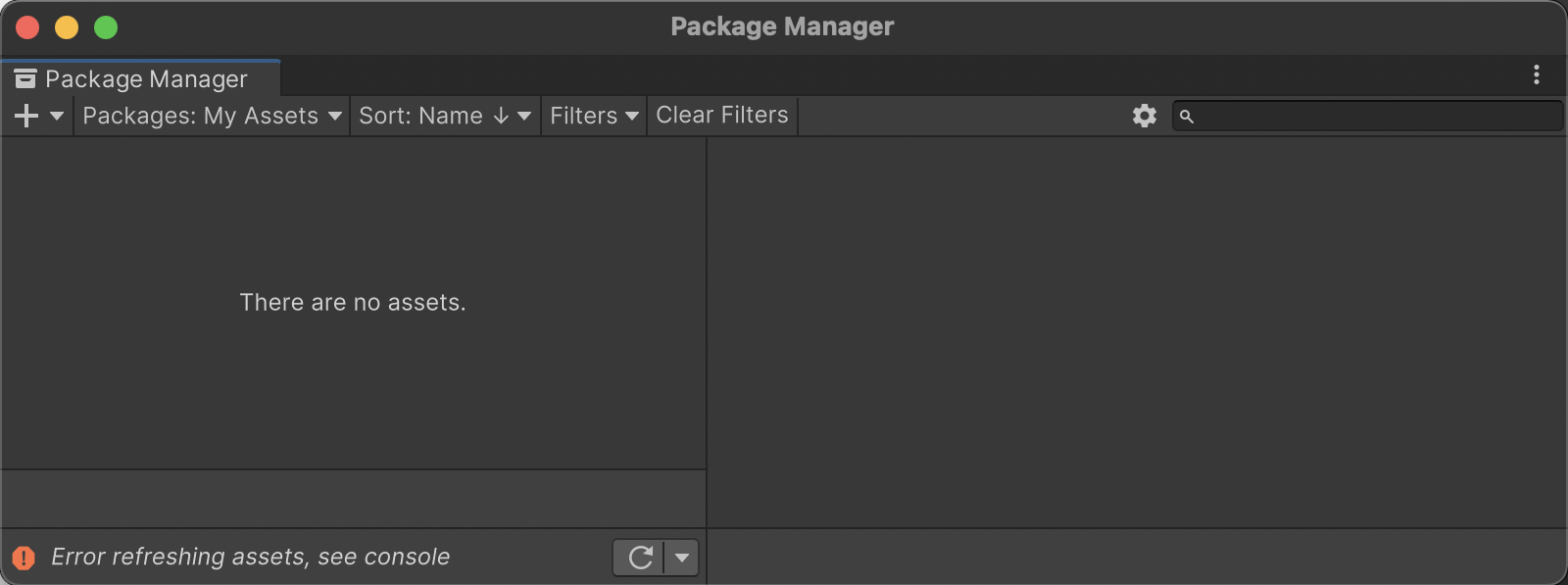The image size is (1568, 585).
Task: Open the three-dot window options menu
Action: pyautogui.click(x=1536, y=74)
